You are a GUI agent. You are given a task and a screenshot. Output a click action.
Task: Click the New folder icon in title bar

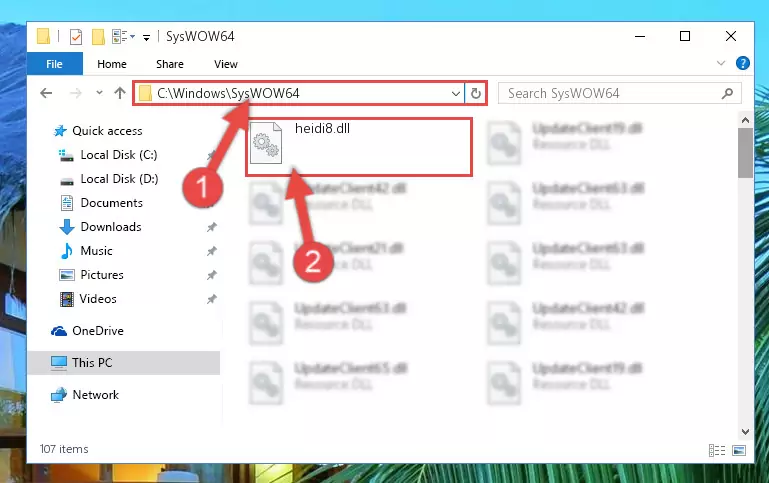(x=98, y=37)
